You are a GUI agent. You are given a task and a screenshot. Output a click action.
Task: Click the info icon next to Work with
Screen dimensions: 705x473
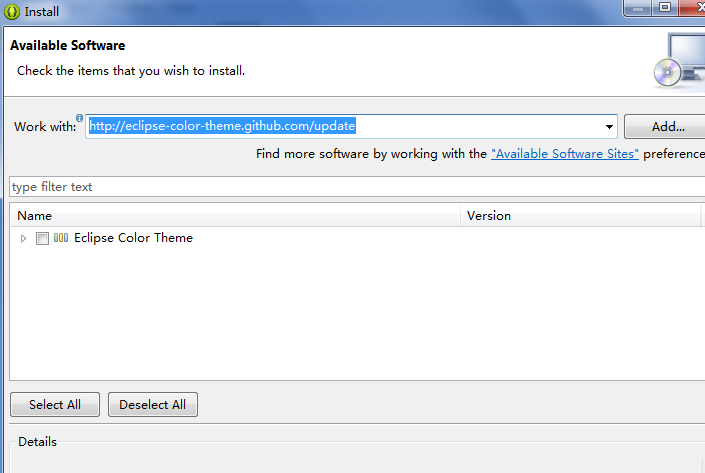coord(80,118)
